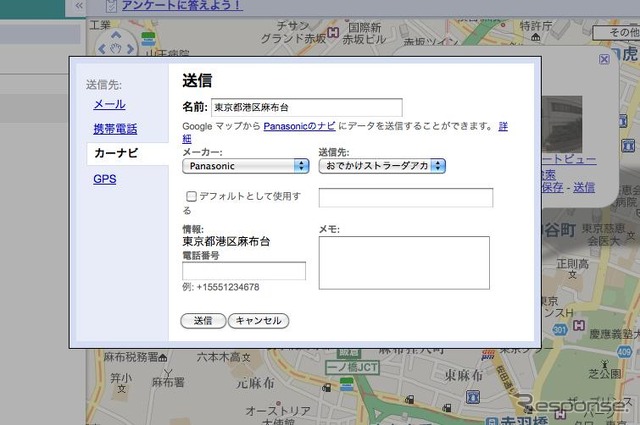Image resolution: width=640 pixels, height=425 pixels.
Task: Click the 送信 link in map balloon
Action: [x=584, y=187]
